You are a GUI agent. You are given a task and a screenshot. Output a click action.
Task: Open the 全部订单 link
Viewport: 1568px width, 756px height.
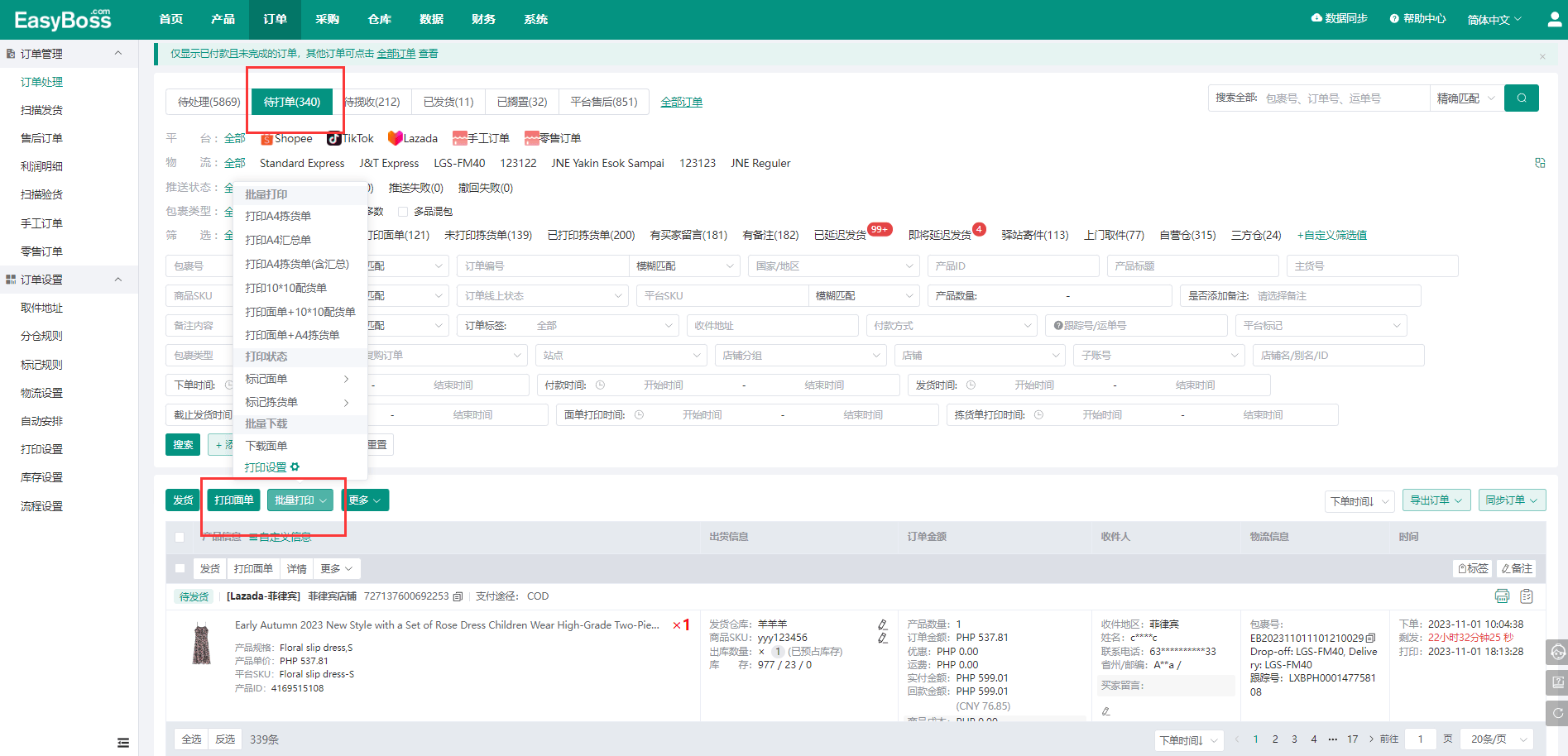coord(682,102)
